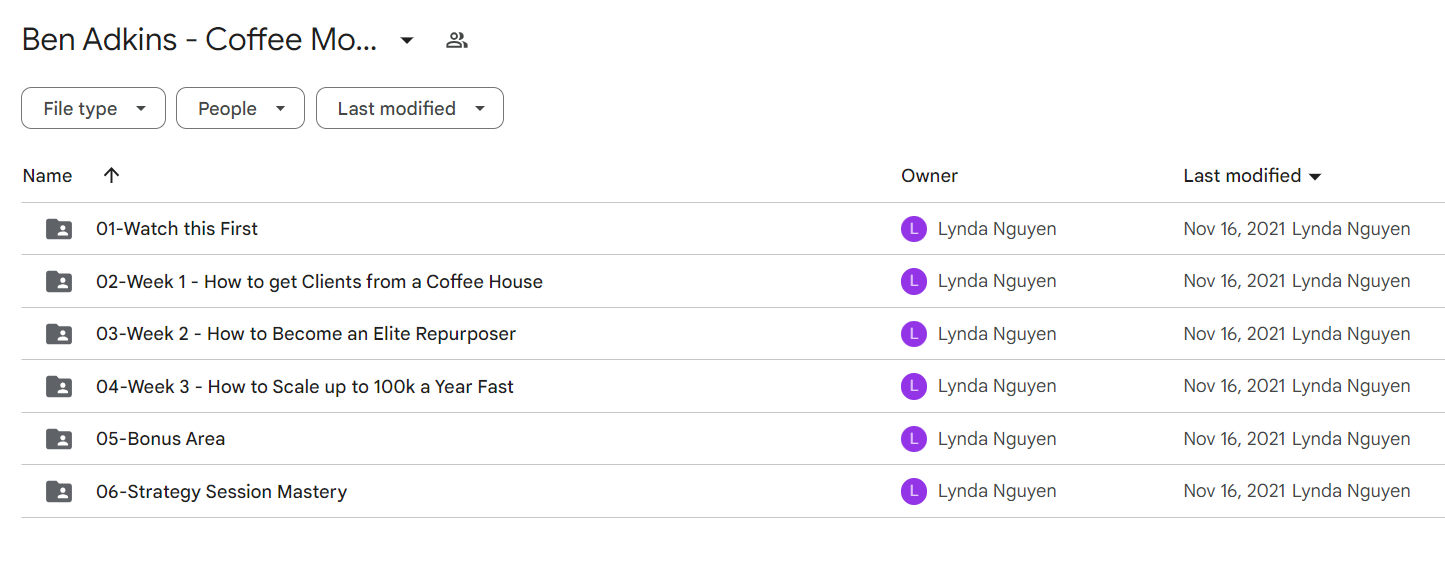Click shared folder icon for 02-Week 1 row
Screen dimensions: 1445x579
pos(59,282)
